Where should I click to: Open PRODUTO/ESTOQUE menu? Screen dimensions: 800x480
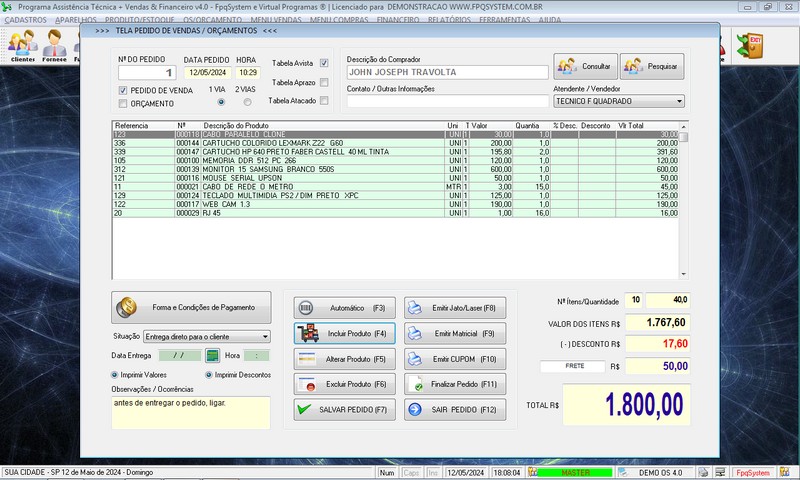click(x=139, y=20)
